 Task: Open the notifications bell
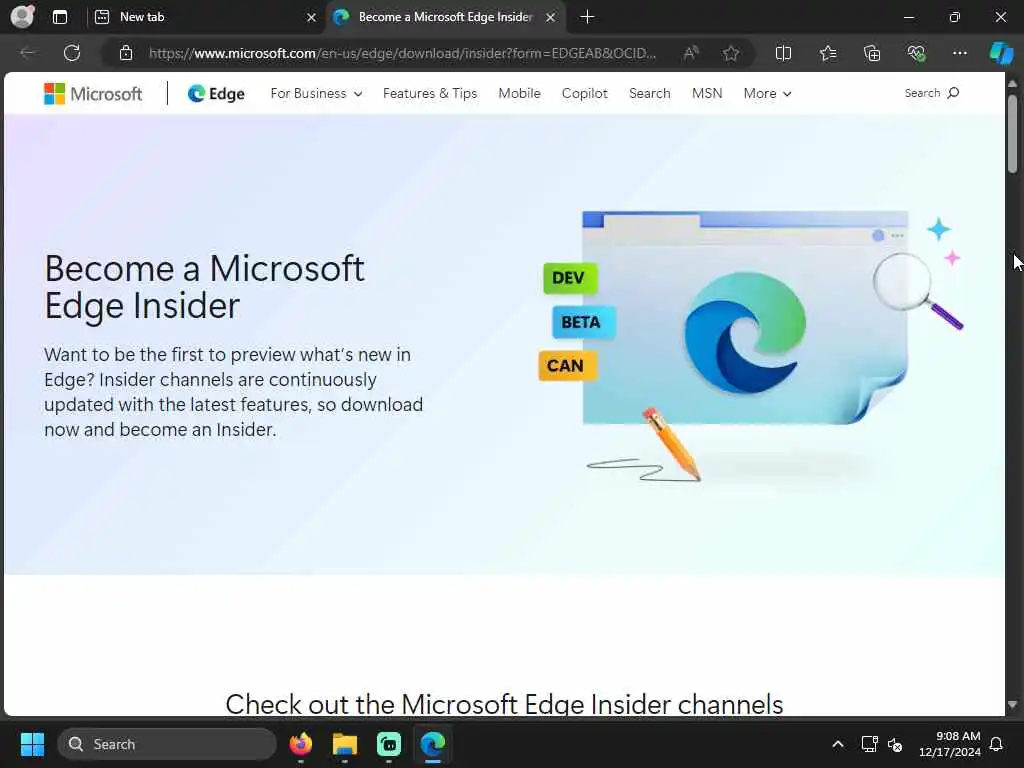[997, 744]
